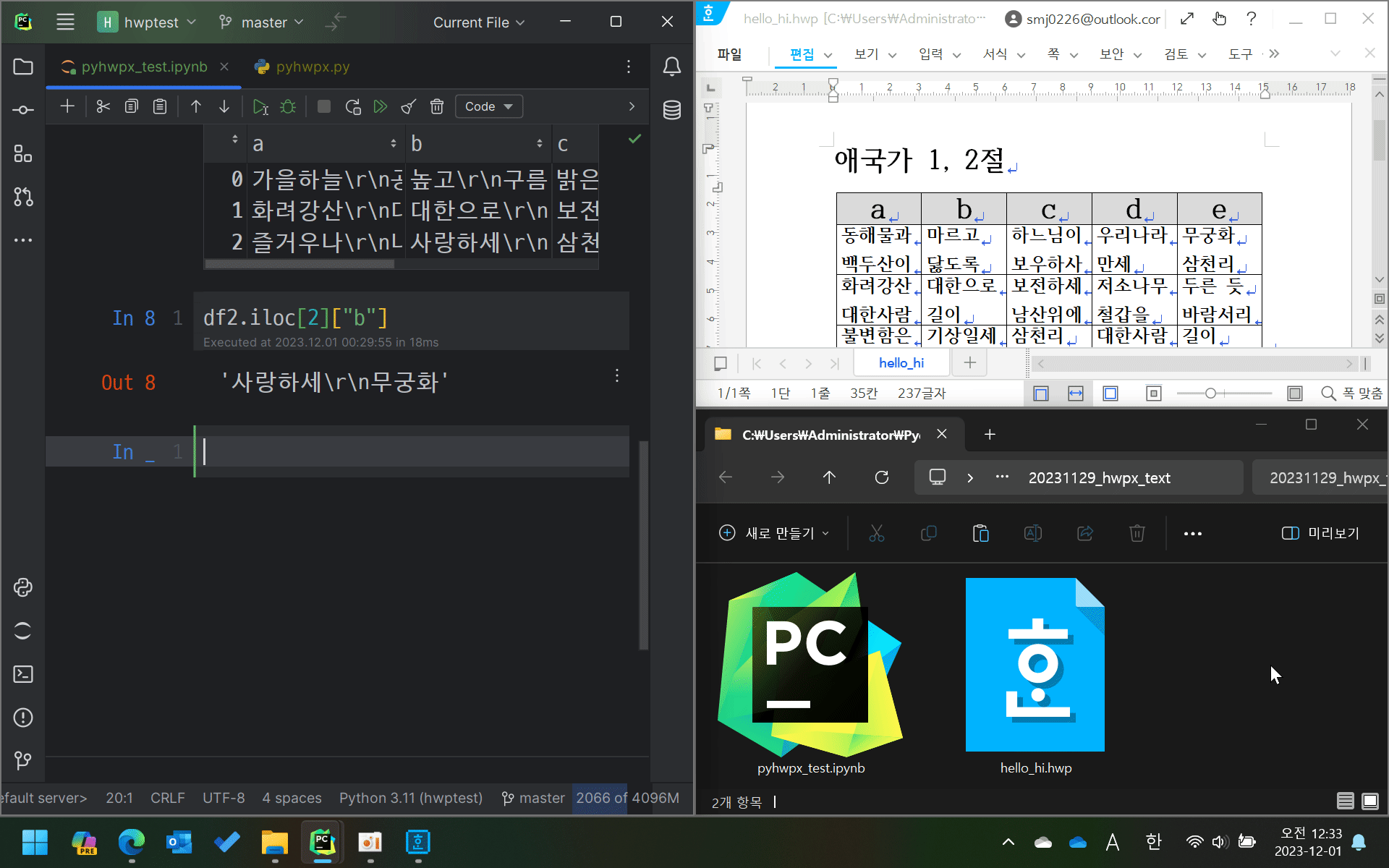Click the Run Cell and Select Below icon

point(260,107)
